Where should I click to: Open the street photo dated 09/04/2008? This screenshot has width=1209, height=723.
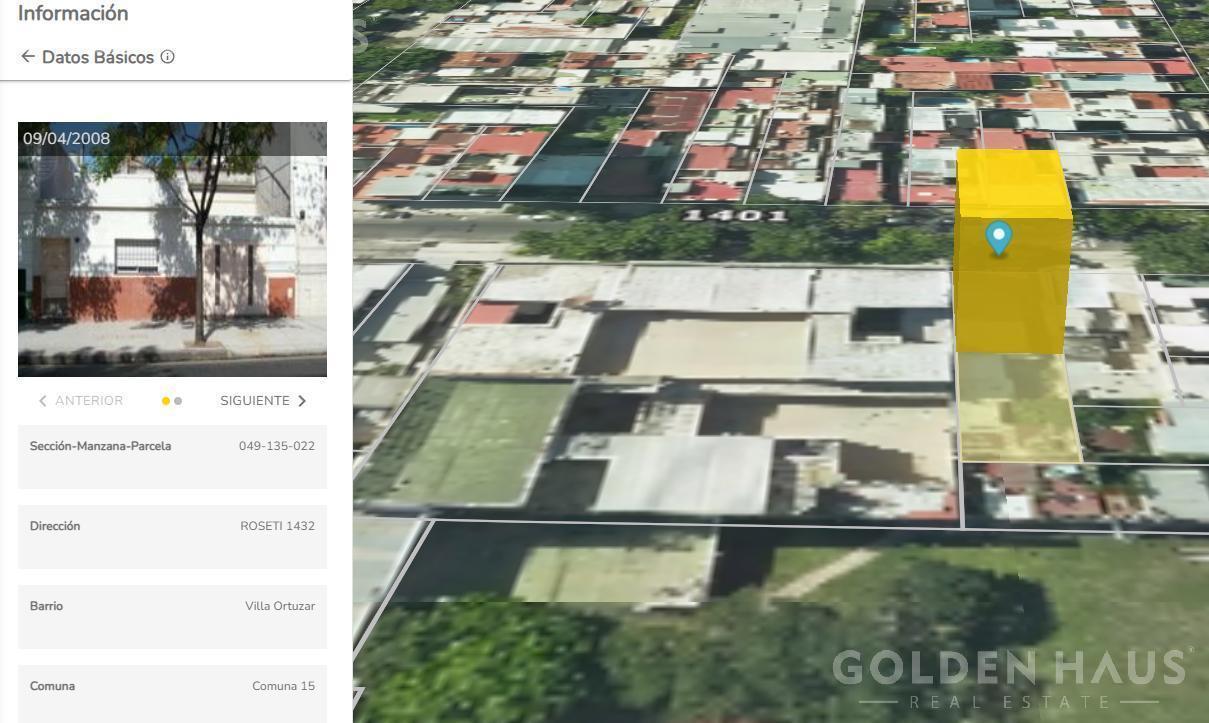coord(172,249)
